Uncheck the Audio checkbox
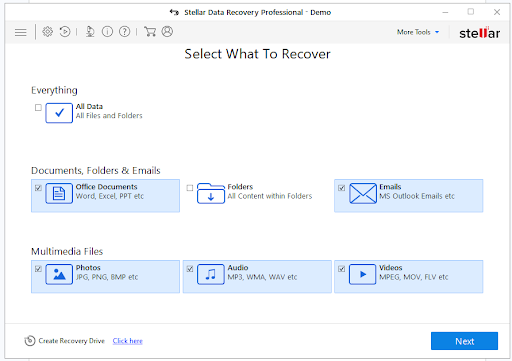 point(190,269)
